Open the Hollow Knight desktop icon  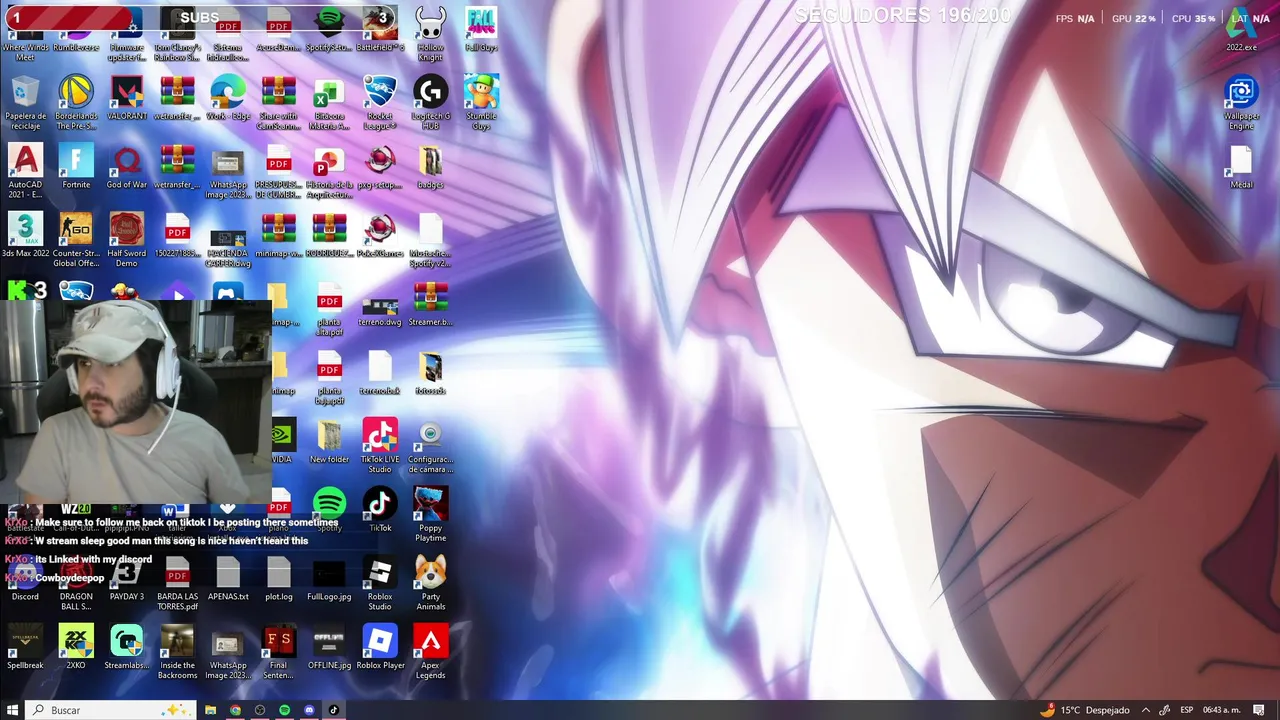click(x=430, y=33)
